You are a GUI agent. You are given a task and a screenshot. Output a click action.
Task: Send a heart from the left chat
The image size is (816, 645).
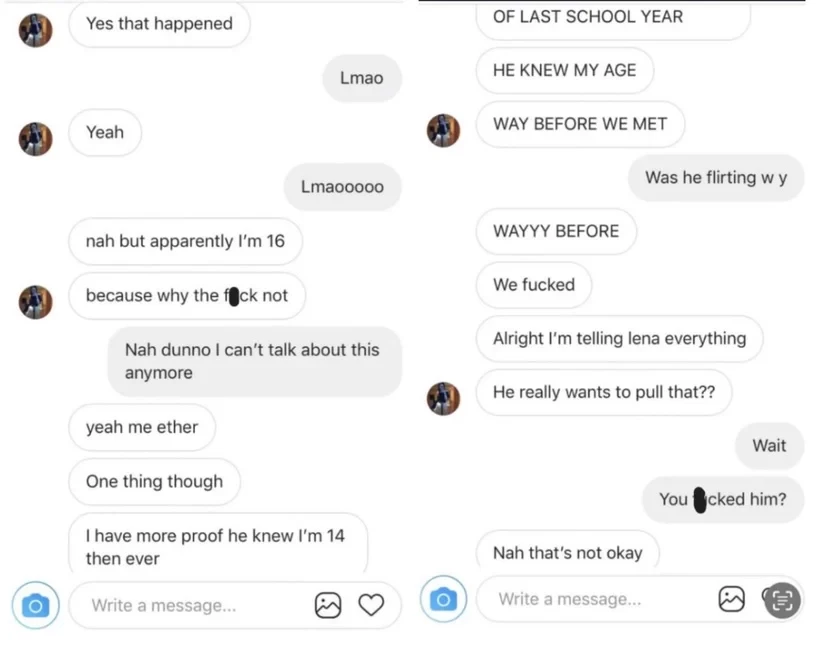[x=371, y=605]
